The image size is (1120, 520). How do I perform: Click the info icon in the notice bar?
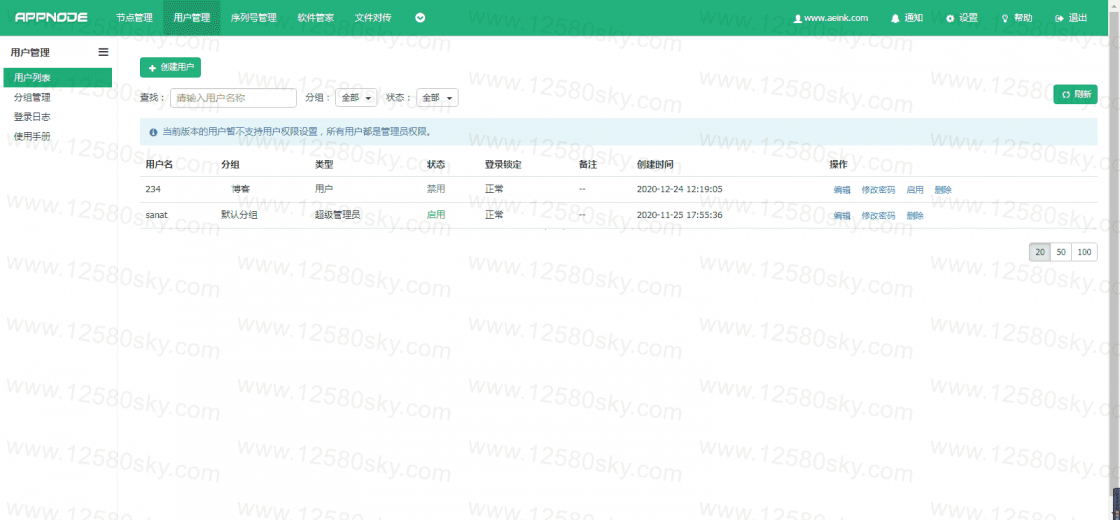[153, 132]
